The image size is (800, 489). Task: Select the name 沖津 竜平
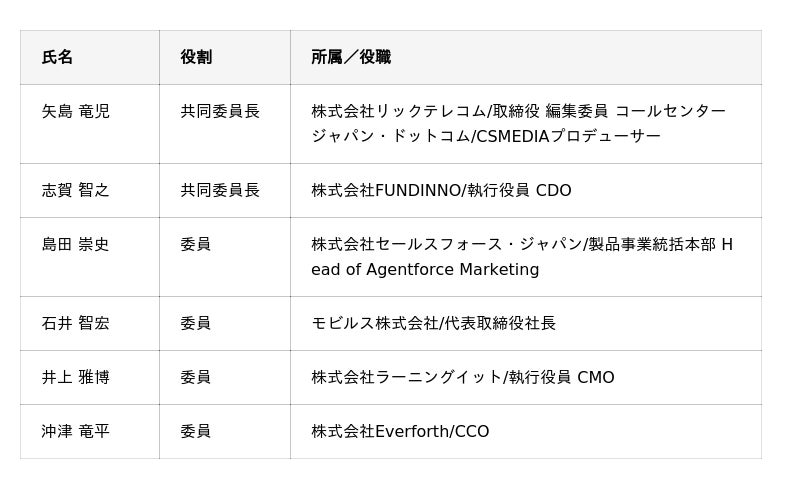click(x=76, y=431)
